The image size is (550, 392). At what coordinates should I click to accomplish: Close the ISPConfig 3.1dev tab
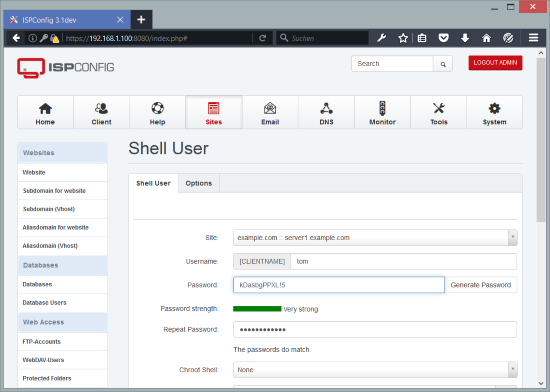pyautogui.click(x=120, y=20)
